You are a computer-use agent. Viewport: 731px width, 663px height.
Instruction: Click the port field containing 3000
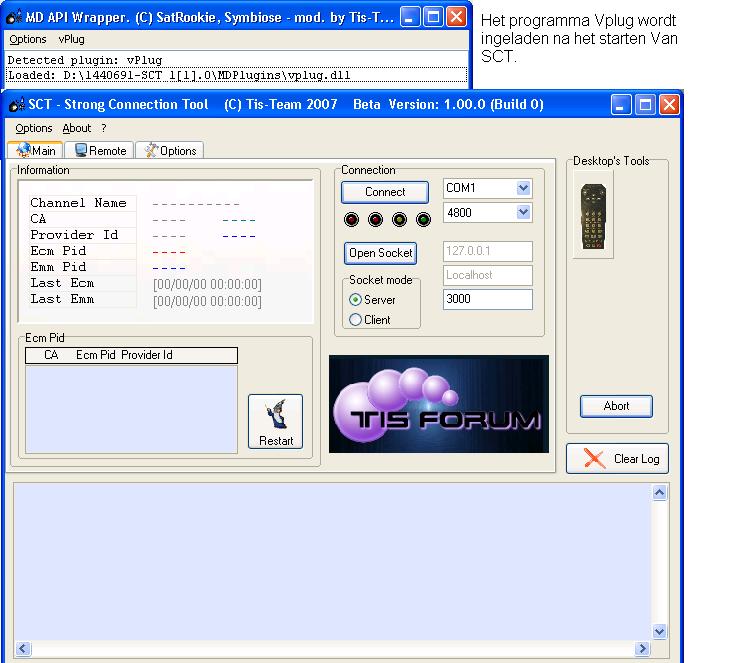(488, 299)
